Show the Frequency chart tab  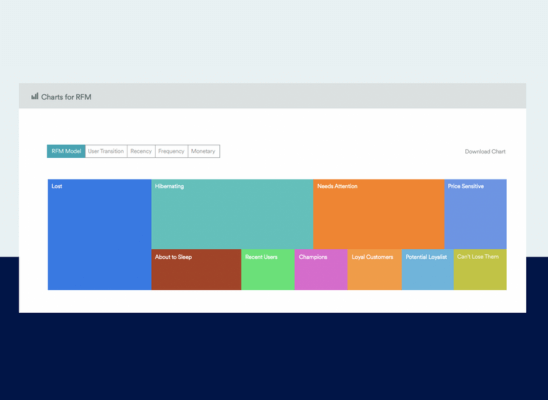(172, 151)
